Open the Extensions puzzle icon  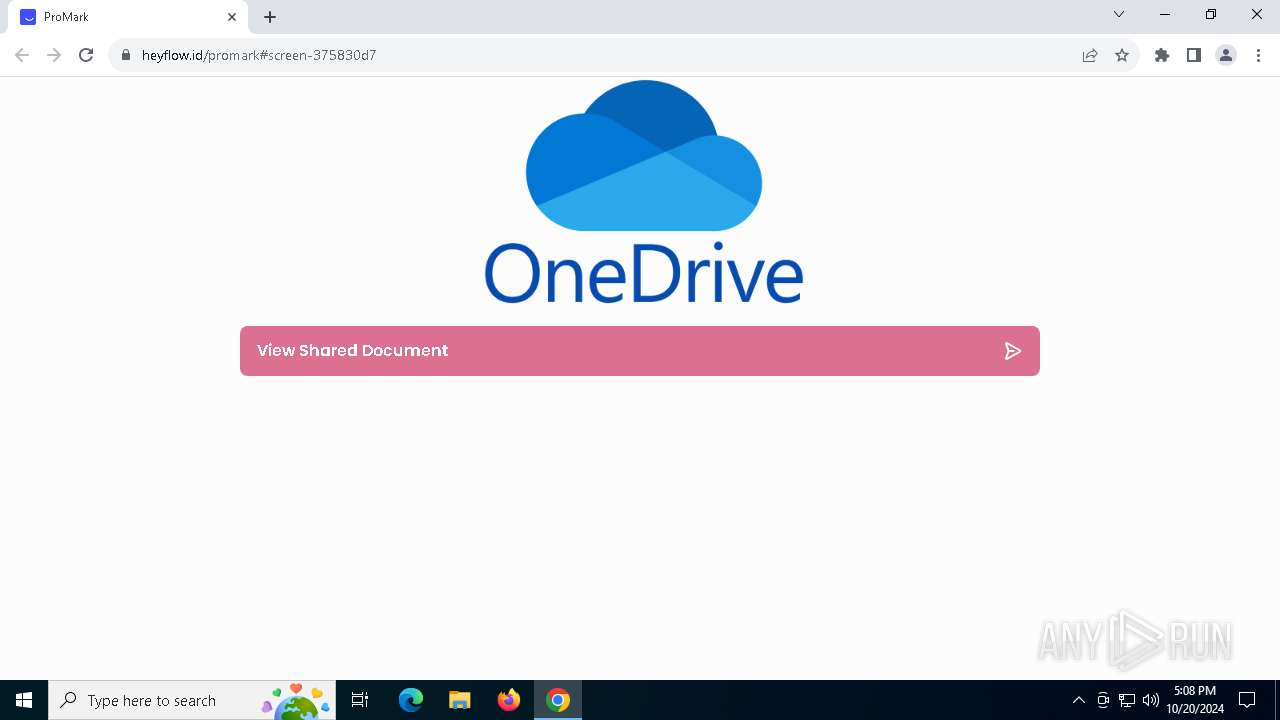tap(1162, 55)
